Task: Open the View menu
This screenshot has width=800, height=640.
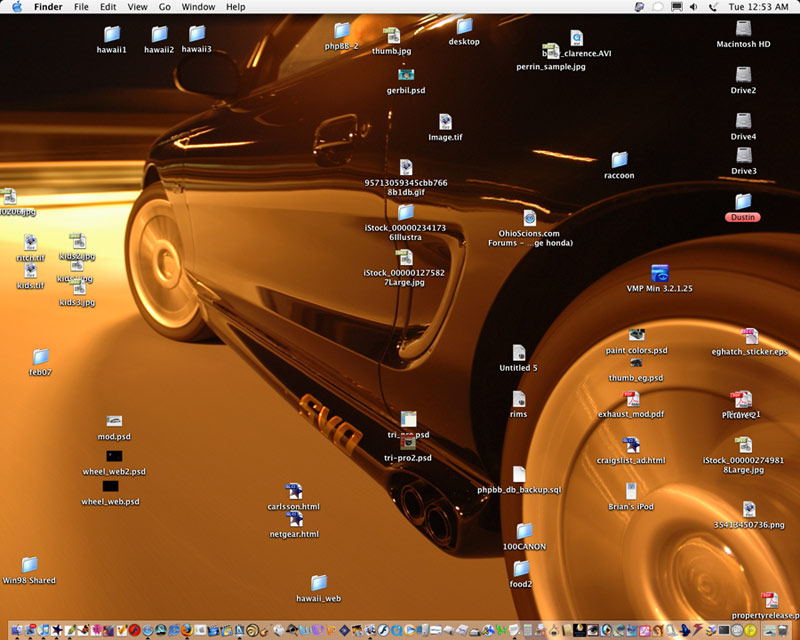Action: [137, 7]
